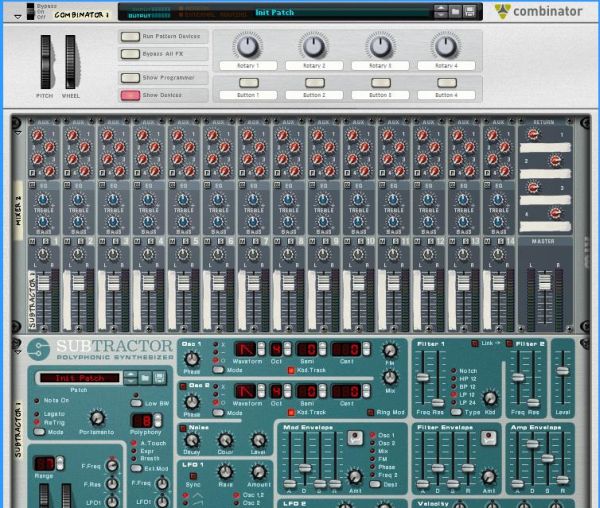
Task: Click channel 1 pan knob
Action: 43,254
